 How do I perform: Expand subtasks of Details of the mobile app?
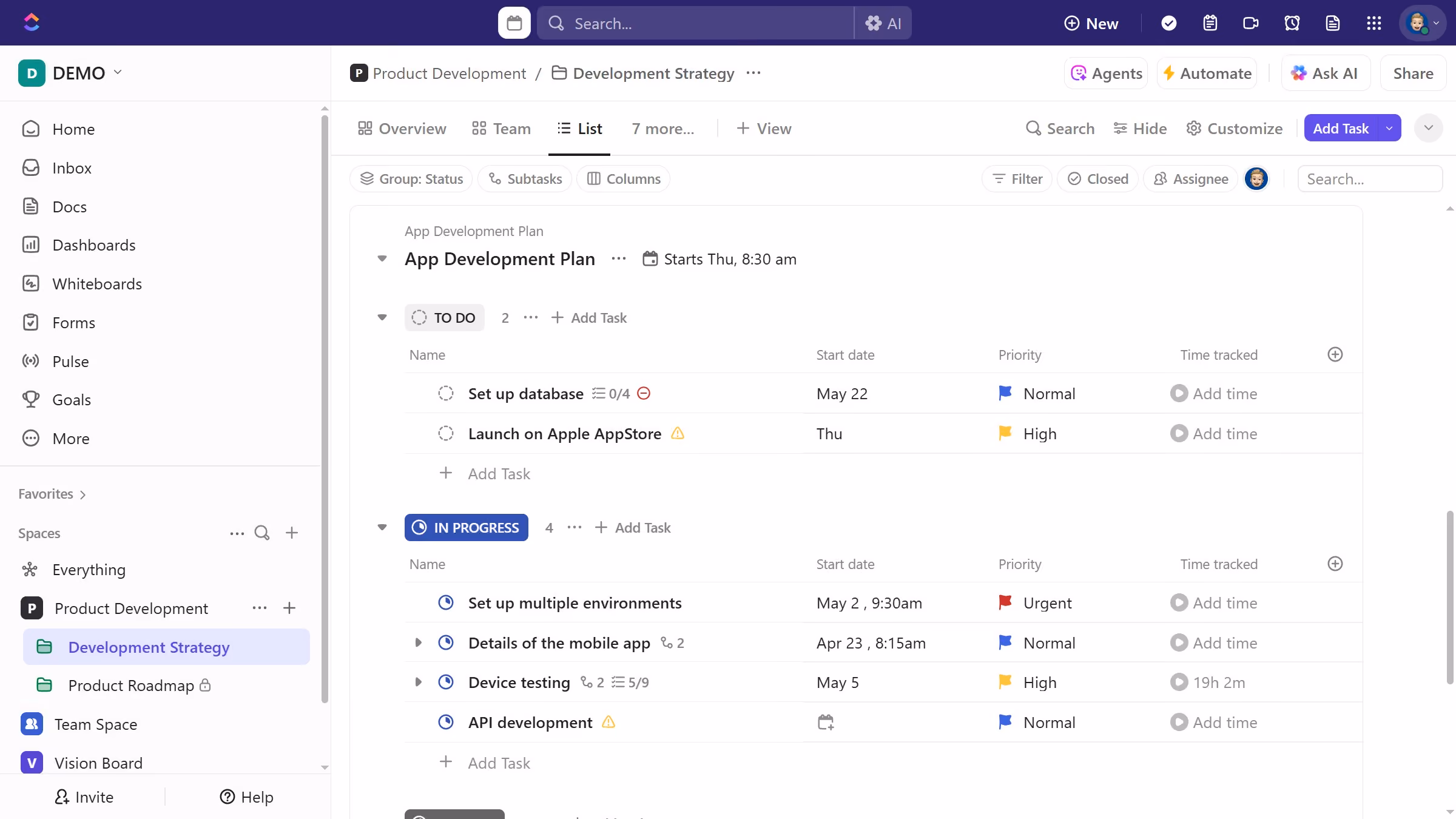pos(418,642)
